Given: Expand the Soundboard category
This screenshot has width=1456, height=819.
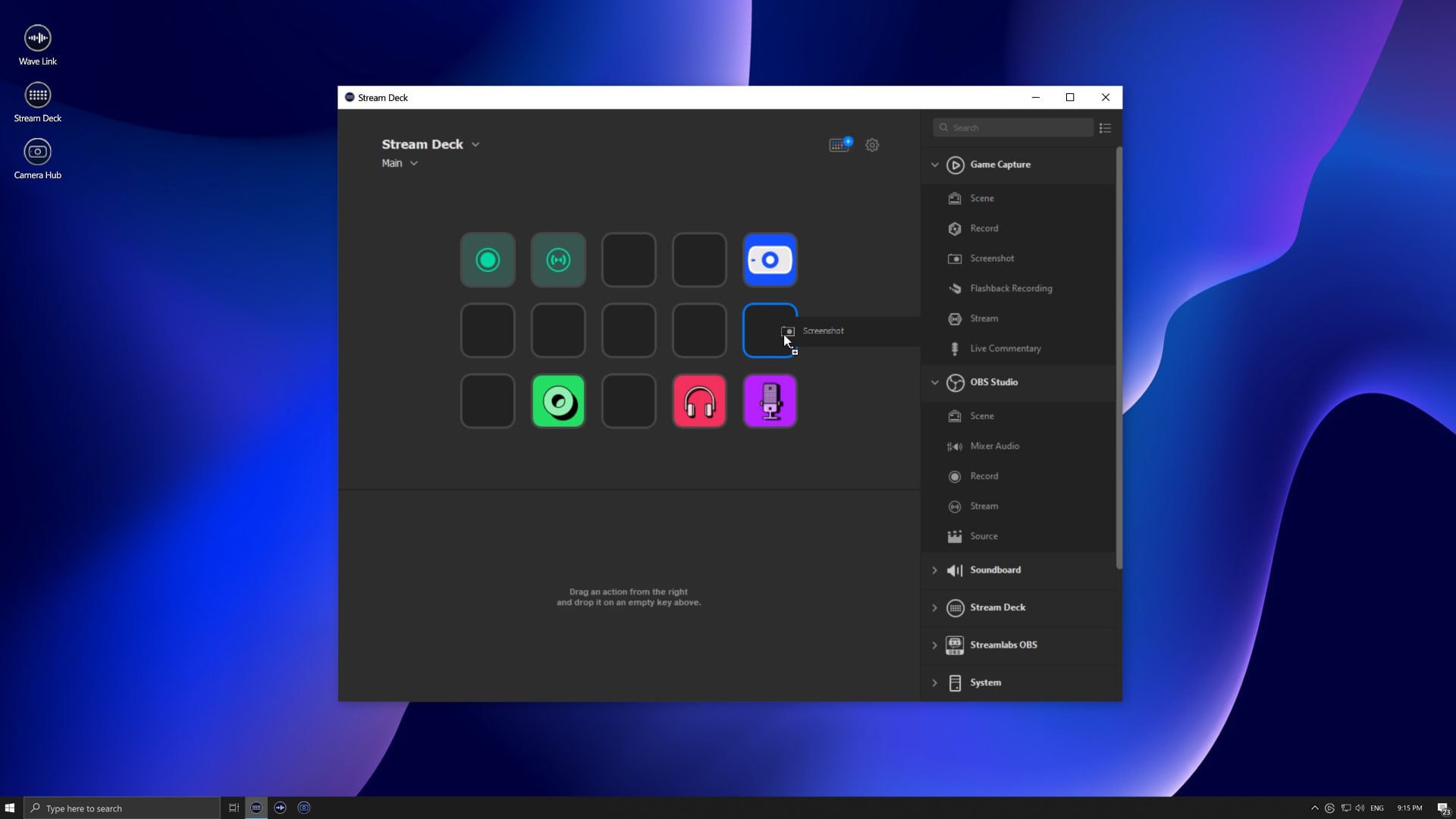Looking at the screenshot, I should [x=934, y=569].
